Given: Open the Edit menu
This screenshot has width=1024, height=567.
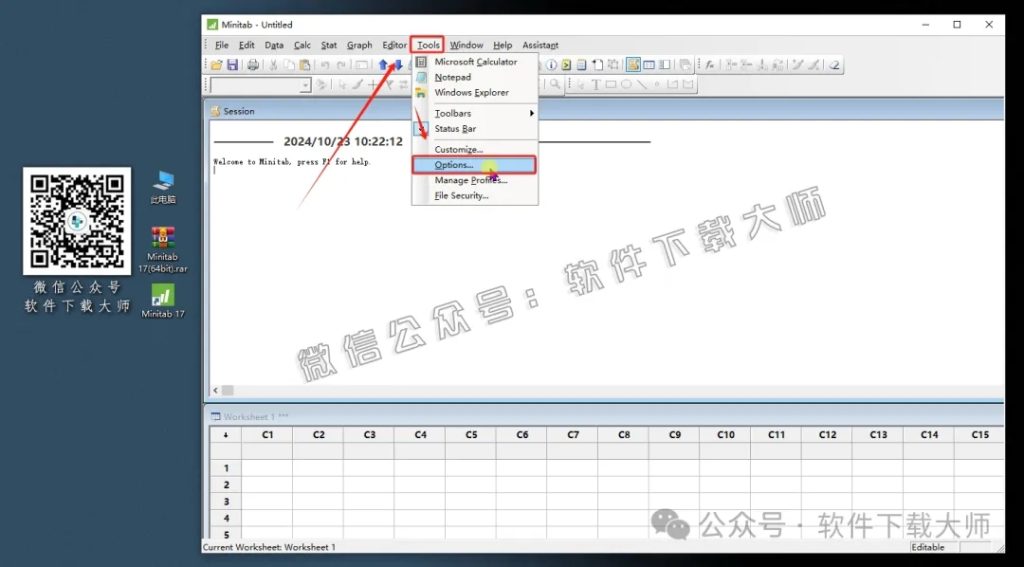Looking at the screenshot, I should [x=246, y=45].
